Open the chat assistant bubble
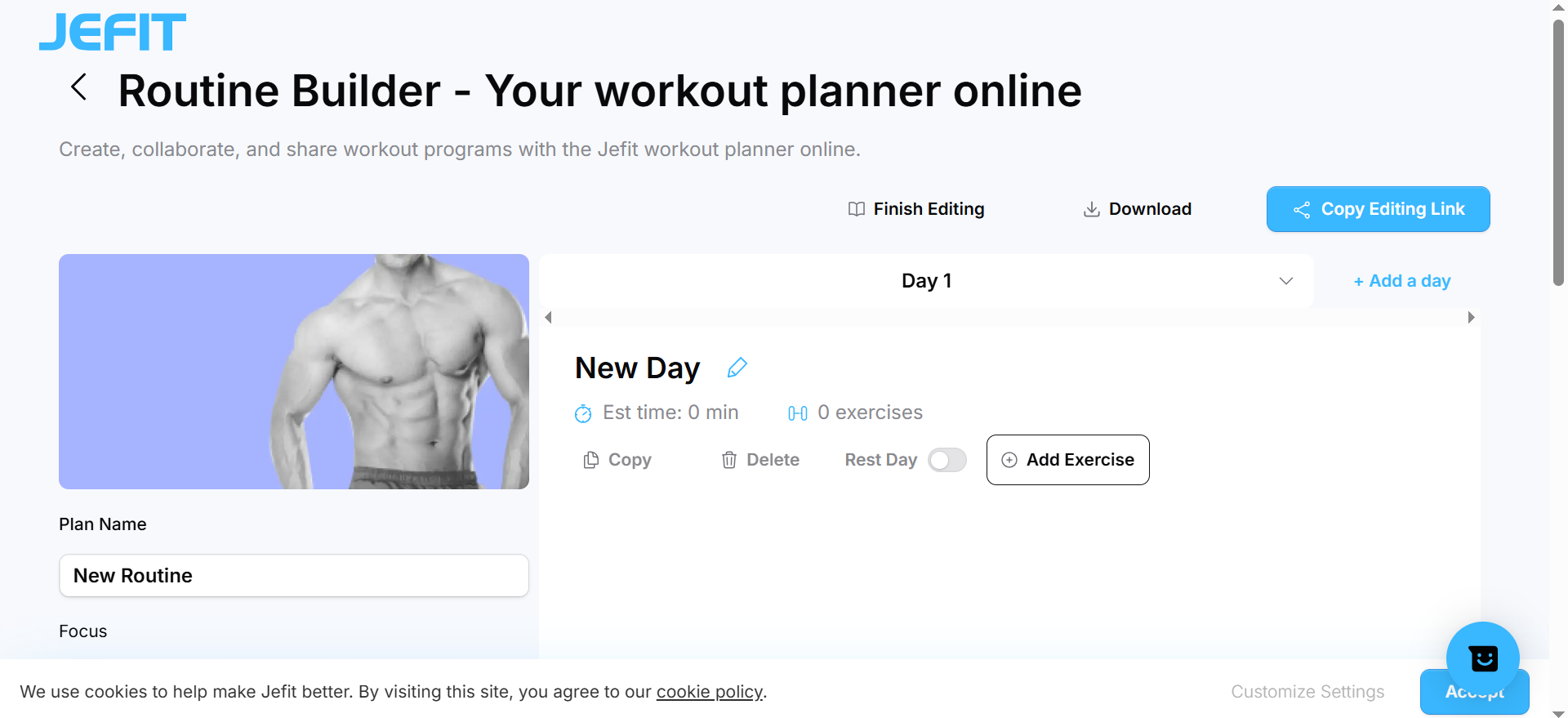Viewport: 1568px width, 718px height. pyautogui.click(x=1482, y=658)
